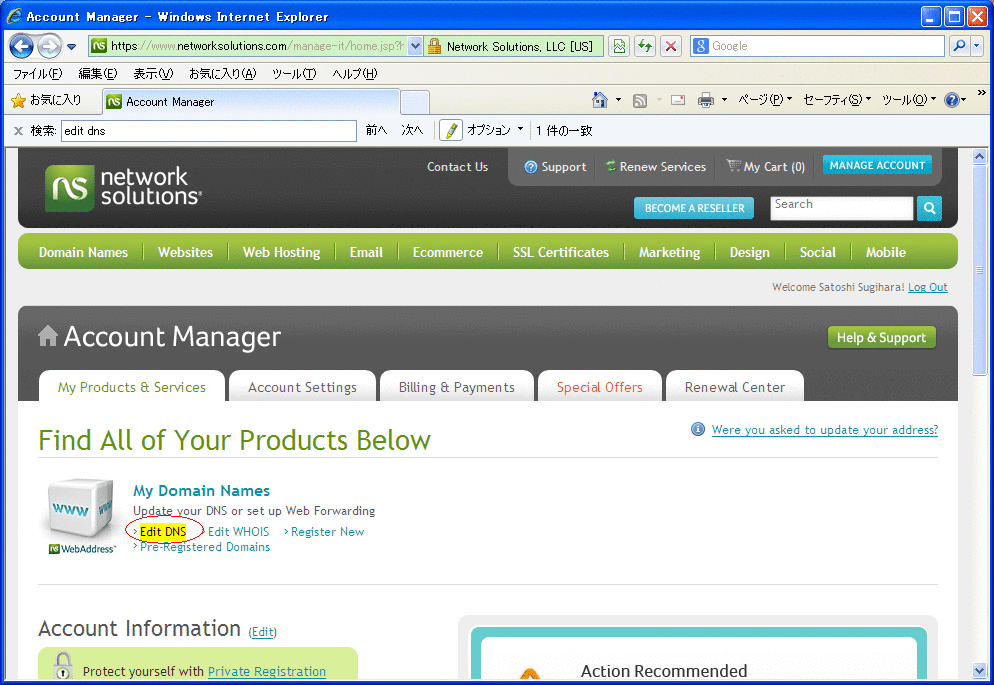Open the Contact Us link
This screenshot has width=994, height=685.
(457, 167)
